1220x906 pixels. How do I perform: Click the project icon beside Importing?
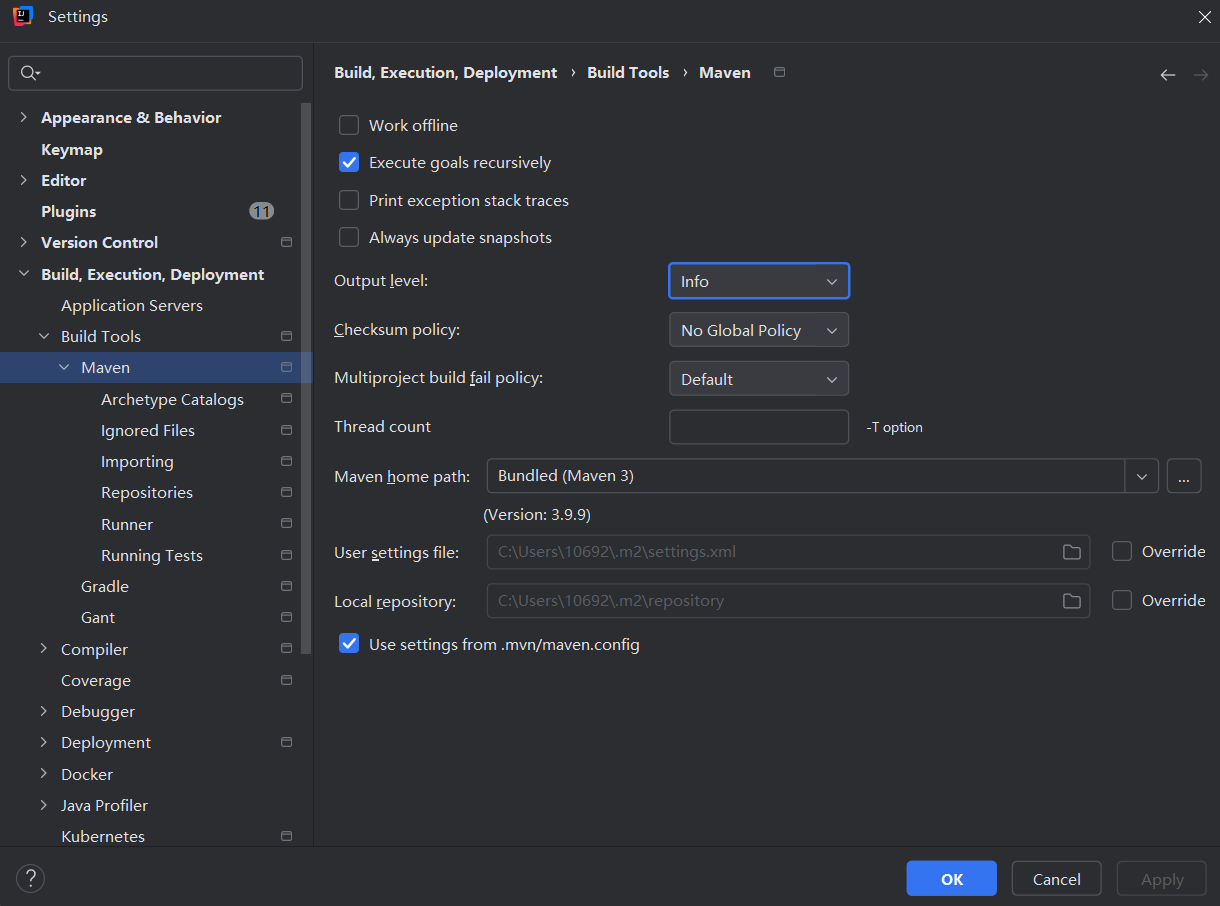286,461
